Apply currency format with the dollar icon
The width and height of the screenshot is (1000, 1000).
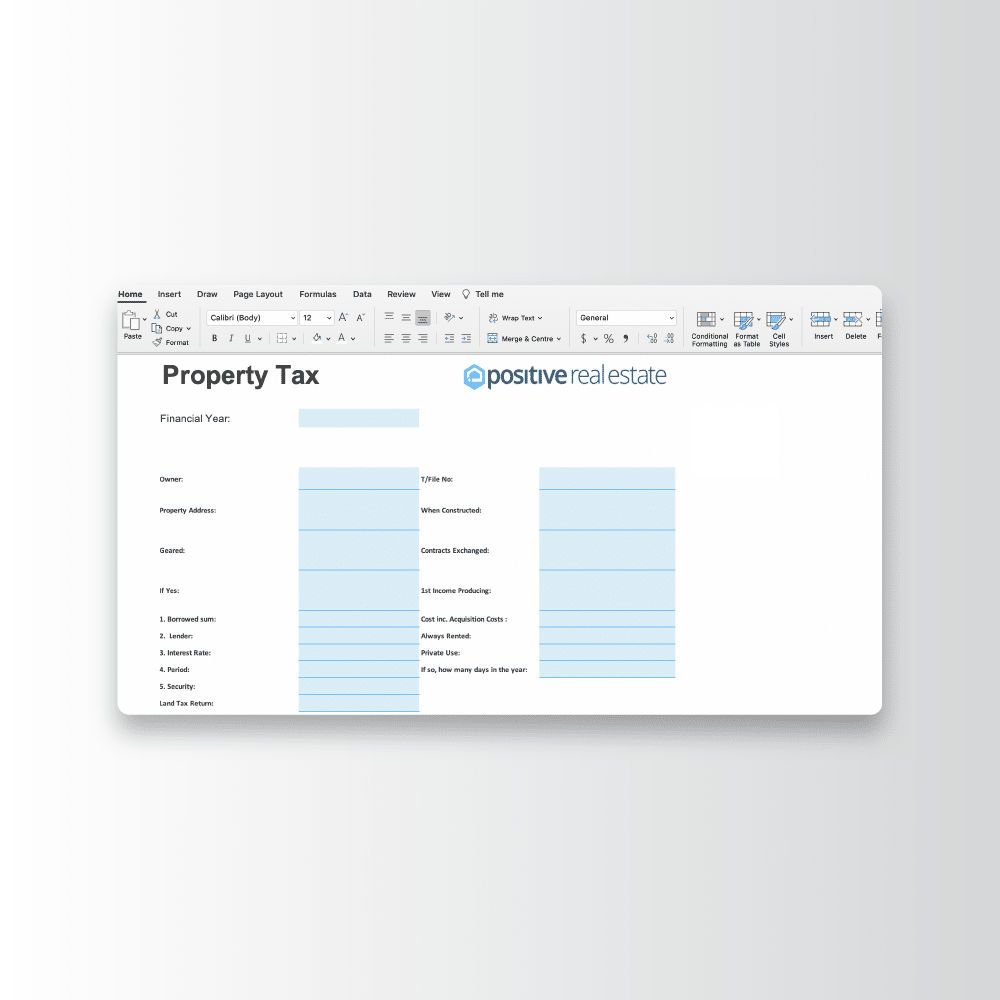[x=584, y=338]
